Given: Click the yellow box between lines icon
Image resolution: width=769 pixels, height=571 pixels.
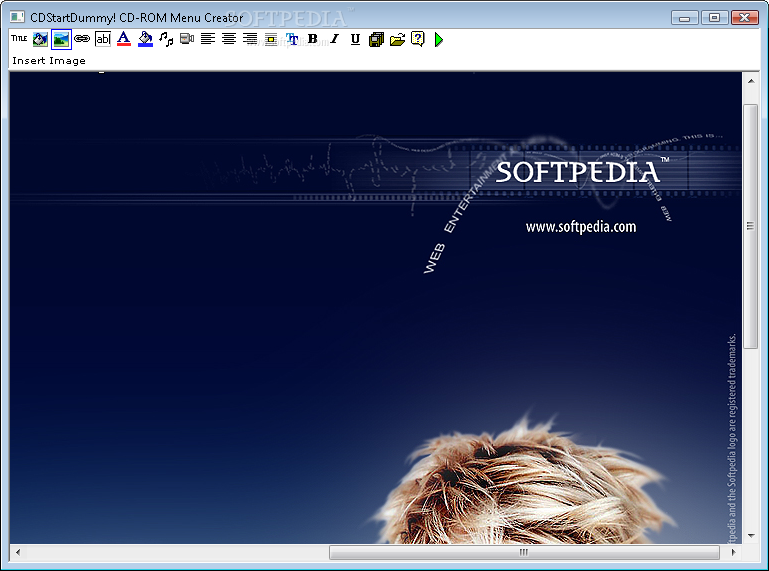Looking at the screenshot, I should (x=271, y=39).
